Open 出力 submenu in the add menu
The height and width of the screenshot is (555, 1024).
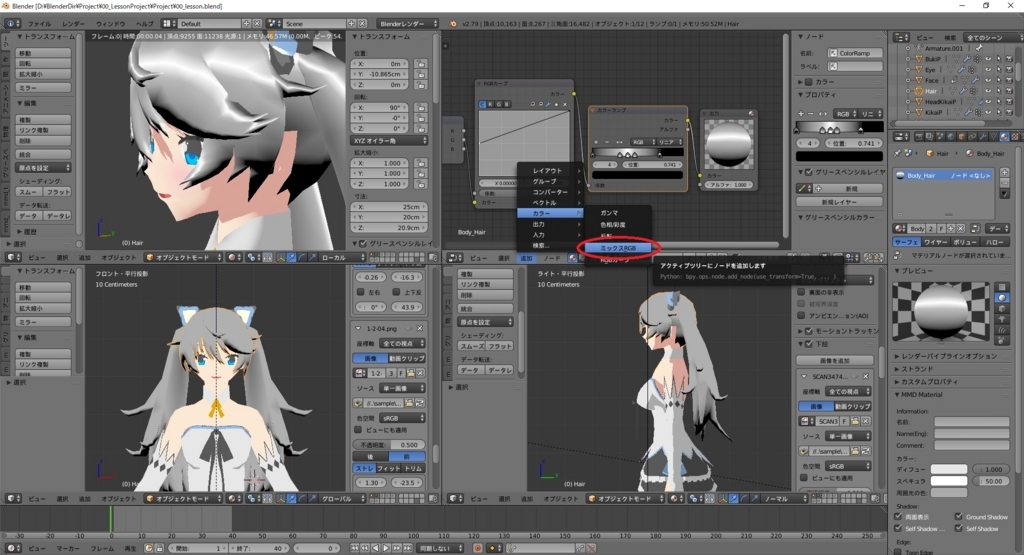pos(550,224)
